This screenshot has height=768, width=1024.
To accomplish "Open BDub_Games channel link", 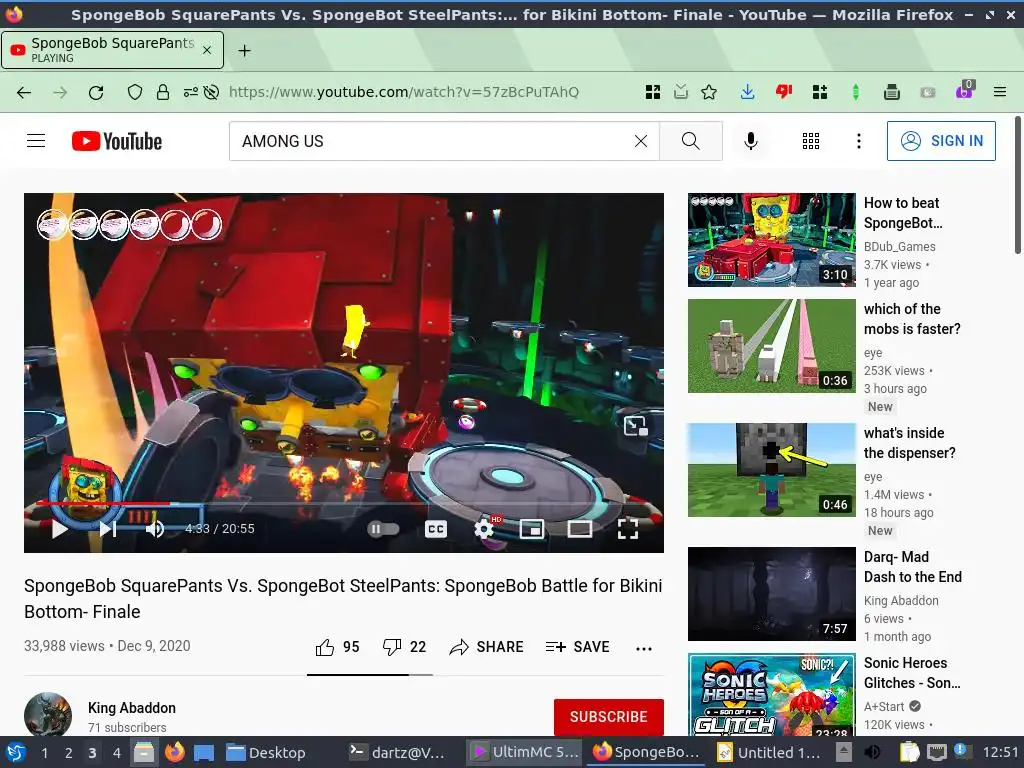I will click(x=899, y=247).
